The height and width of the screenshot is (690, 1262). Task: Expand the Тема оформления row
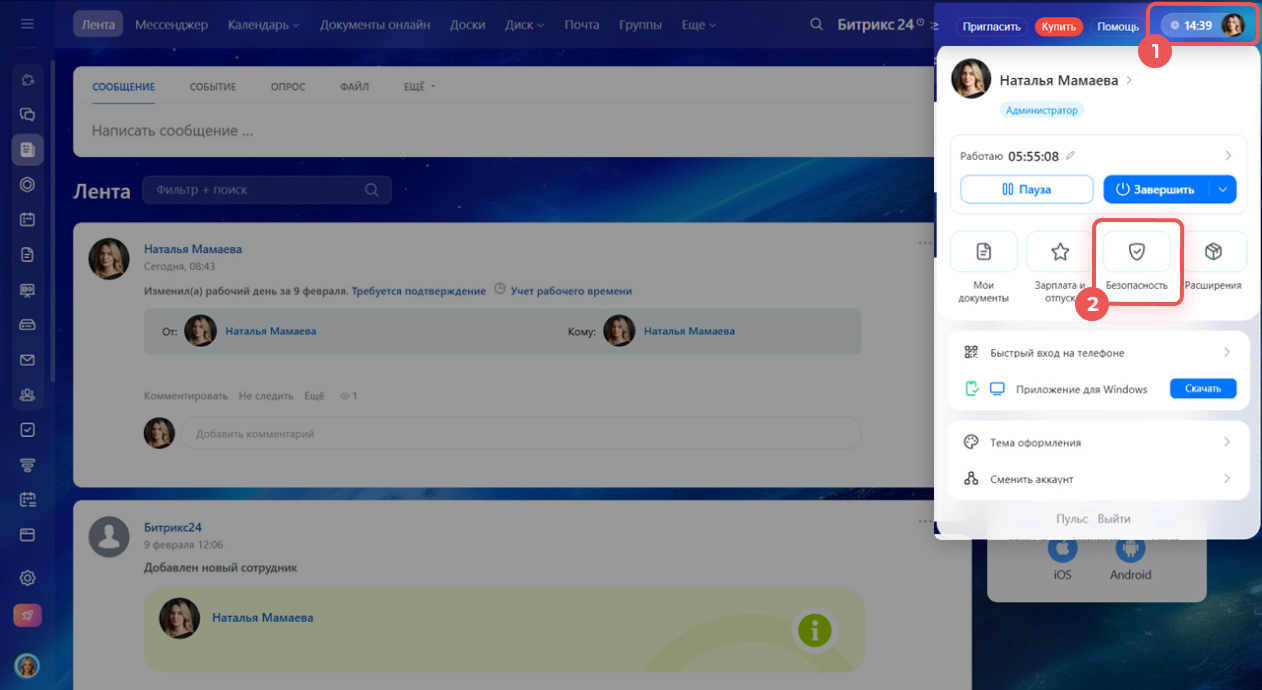(x=1098, y=442)
